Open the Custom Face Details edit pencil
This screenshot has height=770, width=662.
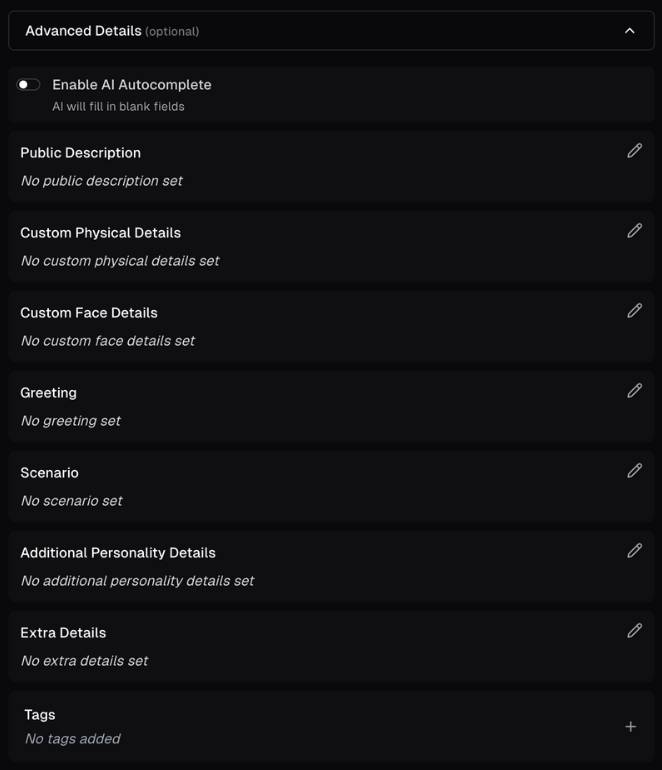click(x=634, y=311)
